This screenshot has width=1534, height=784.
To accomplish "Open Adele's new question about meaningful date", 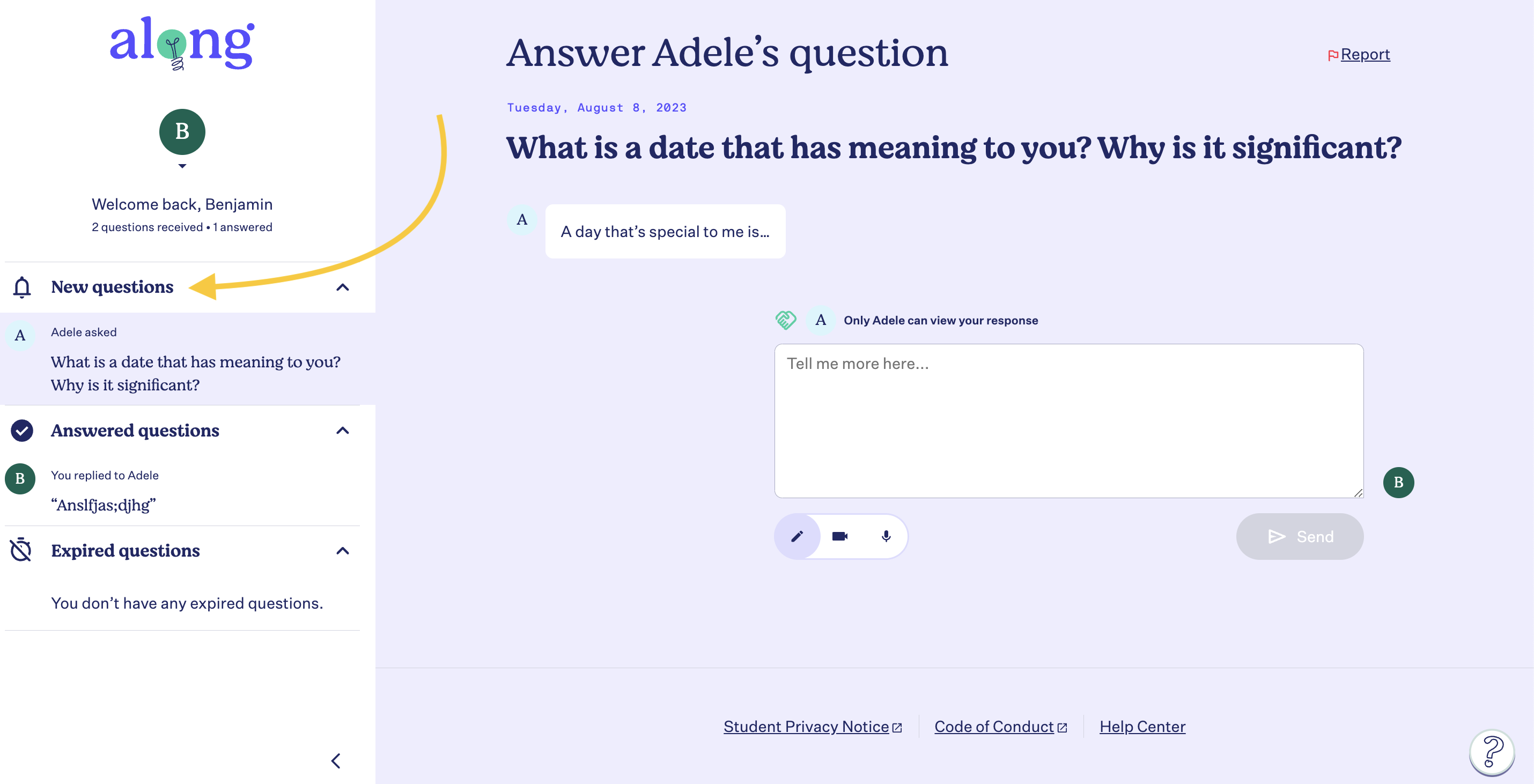I will tap(188, 359).
